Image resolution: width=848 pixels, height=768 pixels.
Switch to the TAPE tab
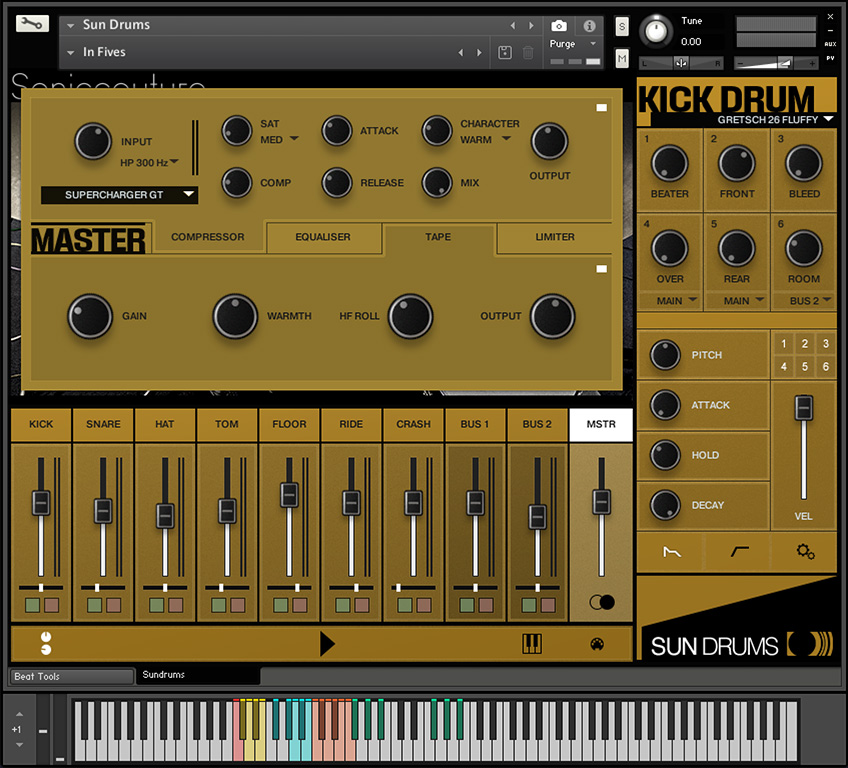(438, 237)
